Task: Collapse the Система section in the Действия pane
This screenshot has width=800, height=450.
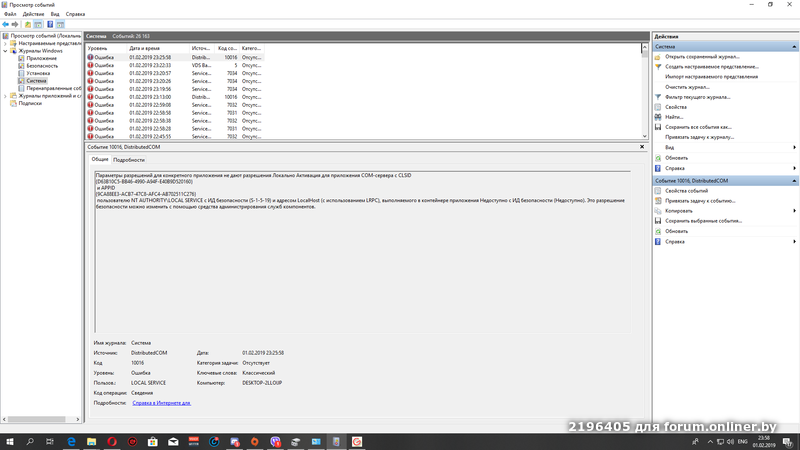Action: pos(794,46)
